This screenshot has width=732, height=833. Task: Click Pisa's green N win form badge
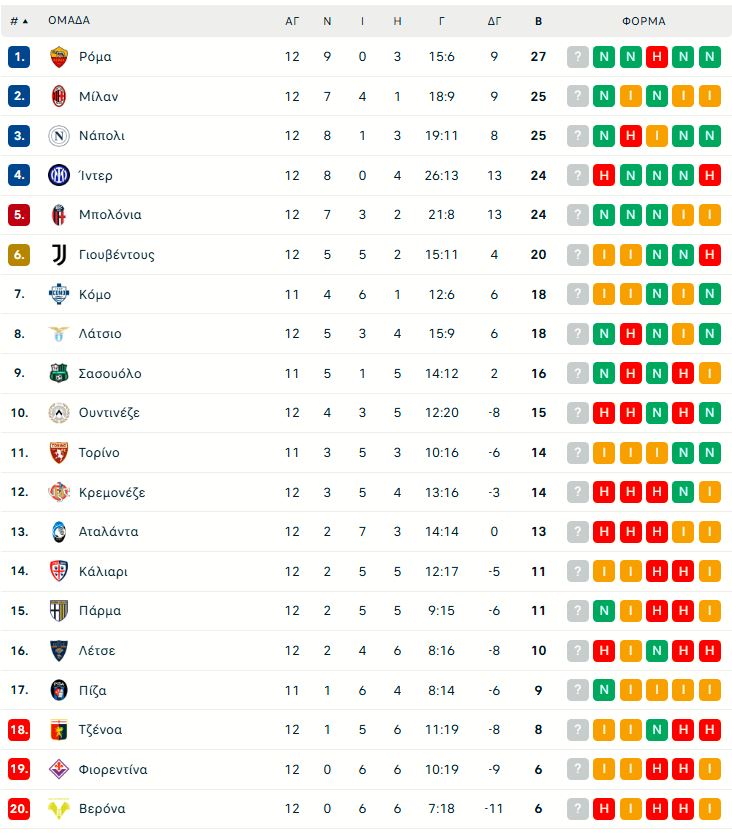tap(604, 690)
